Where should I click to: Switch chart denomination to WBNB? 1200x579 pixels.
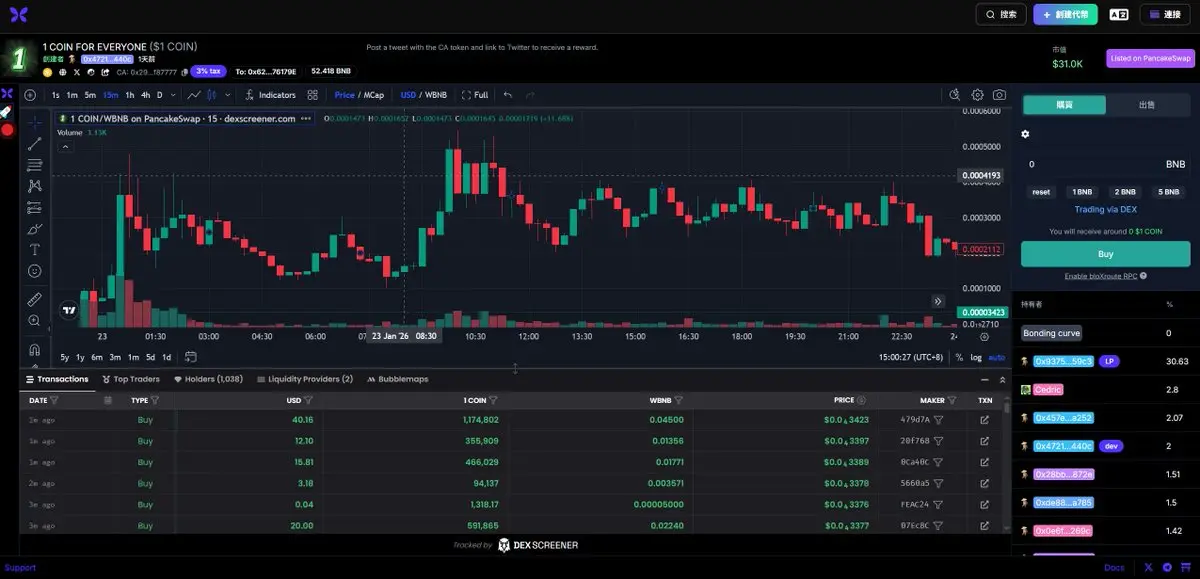pos(436,95)
